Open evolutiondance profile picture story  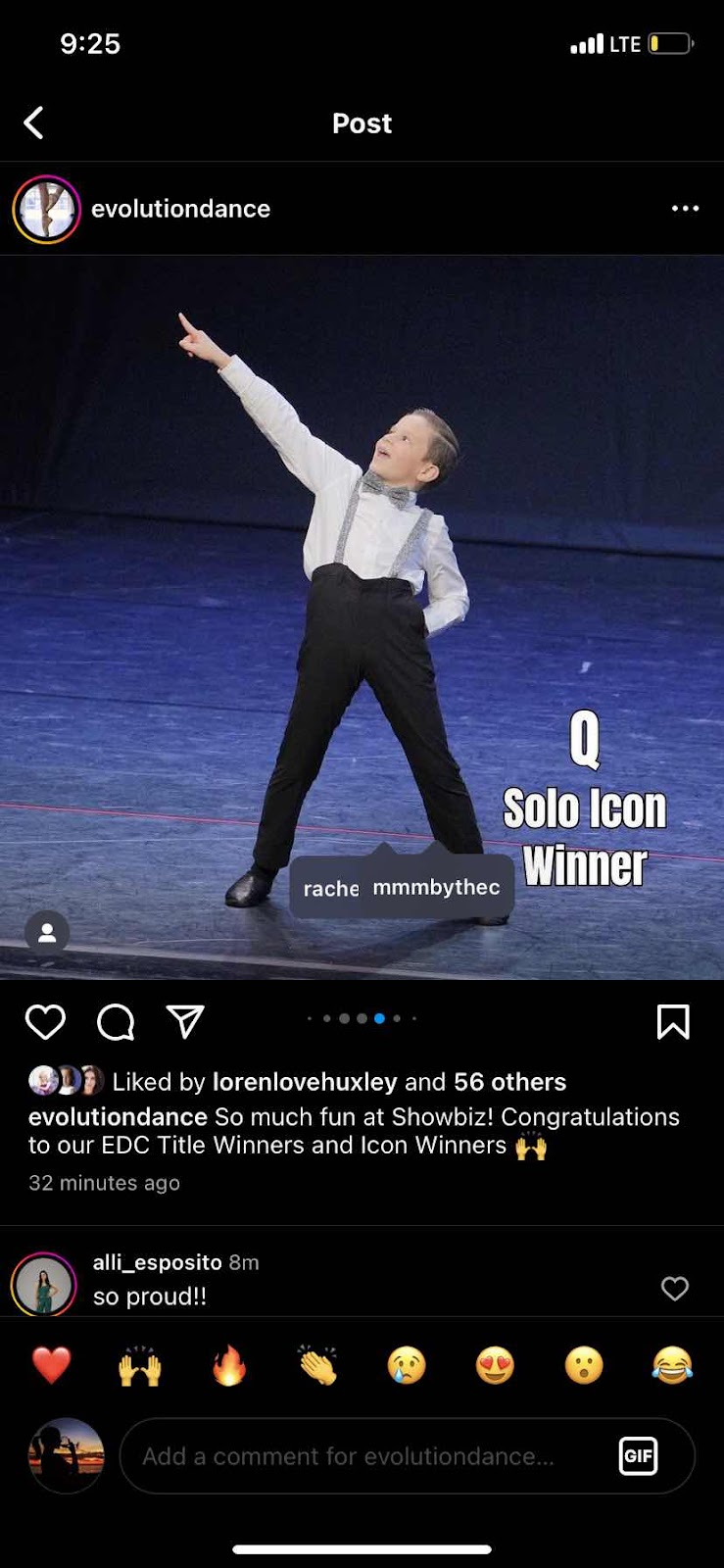pyautogui.click(x=46, y=210)
